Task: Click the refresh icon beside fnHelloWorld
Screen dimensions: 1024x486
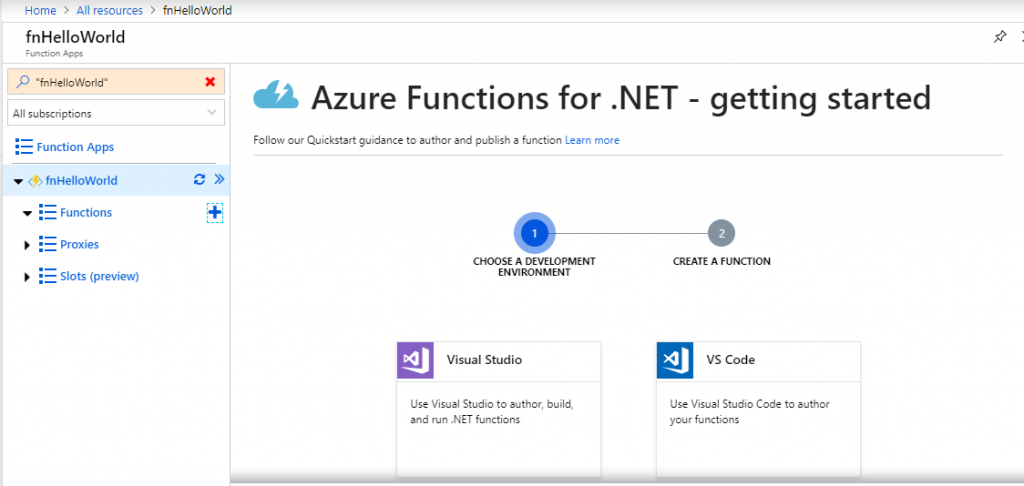Action: (x=200, y=180)
